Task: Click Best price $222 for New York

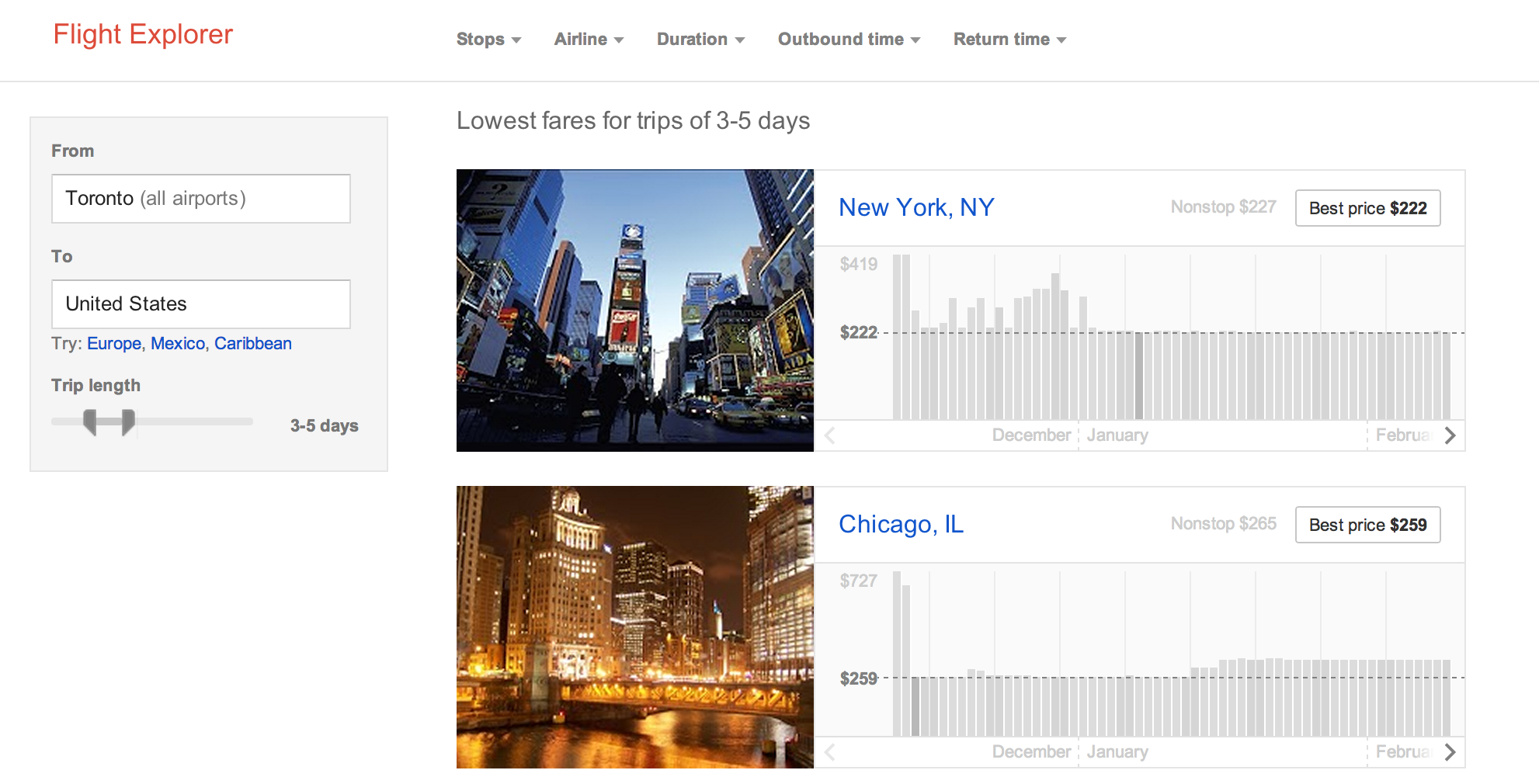Action: tap(1367, 208)
